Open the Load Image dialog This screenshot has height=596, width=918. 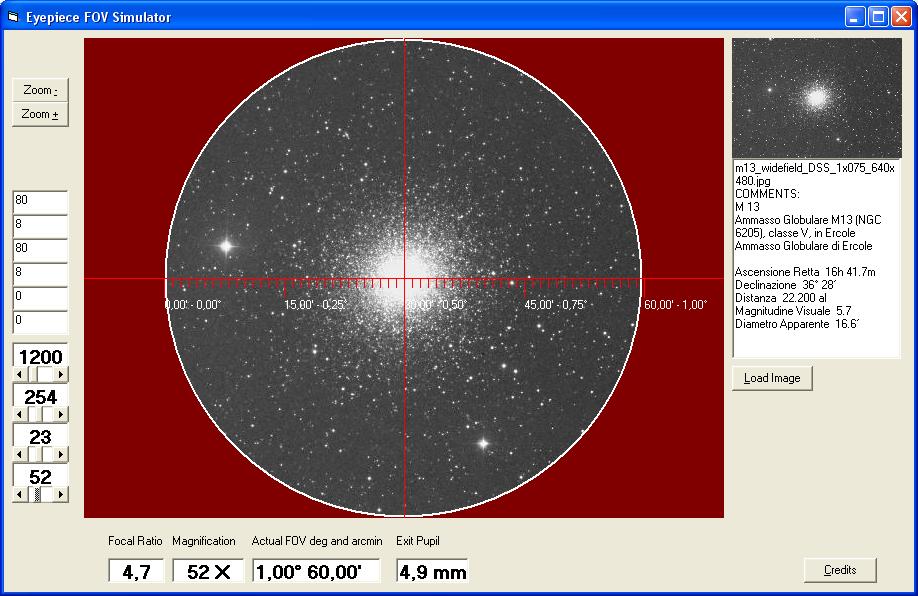tap(772, 378)
